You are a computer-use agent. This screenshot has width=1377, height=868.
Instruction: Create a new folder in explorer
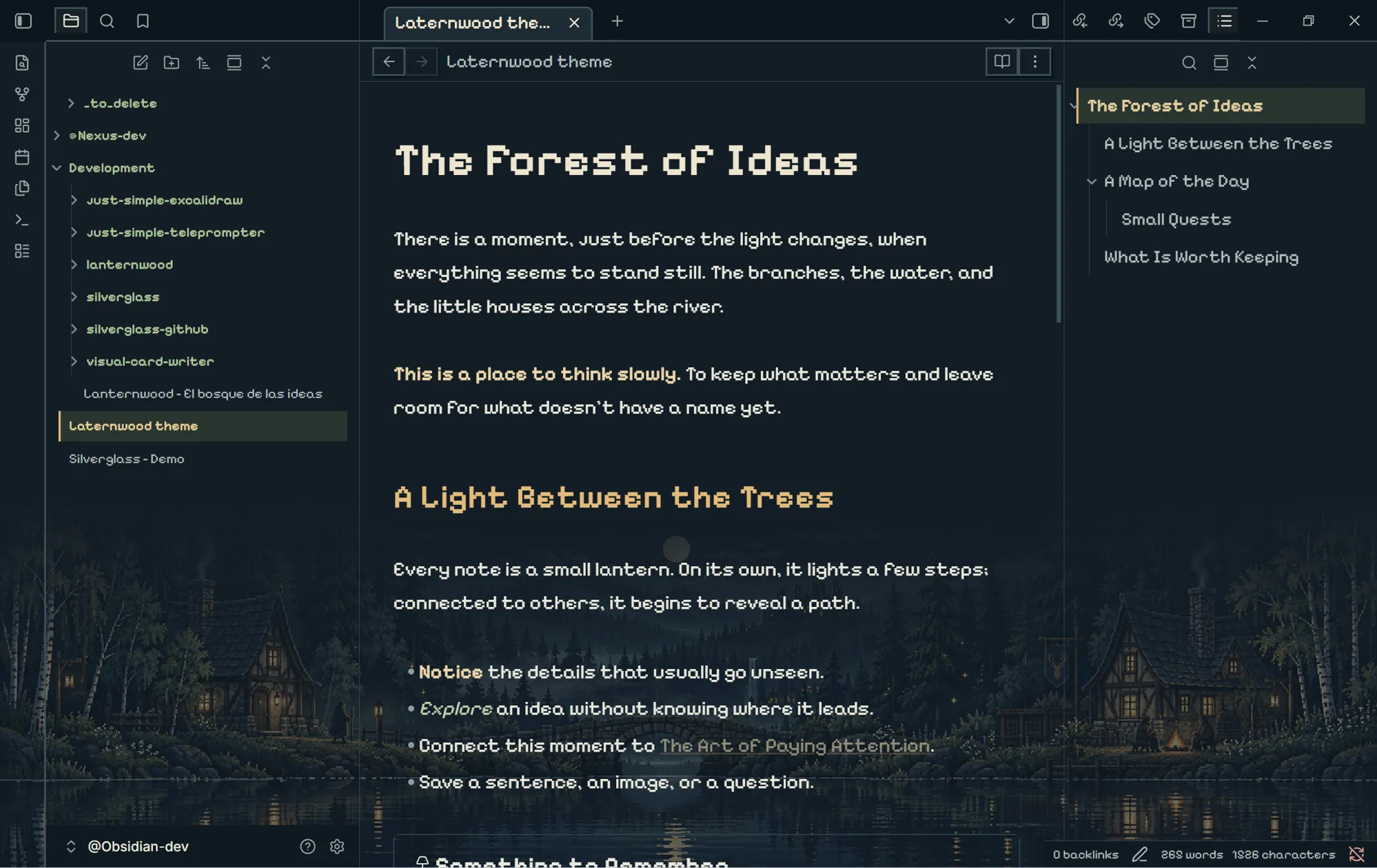pos(172,63)
